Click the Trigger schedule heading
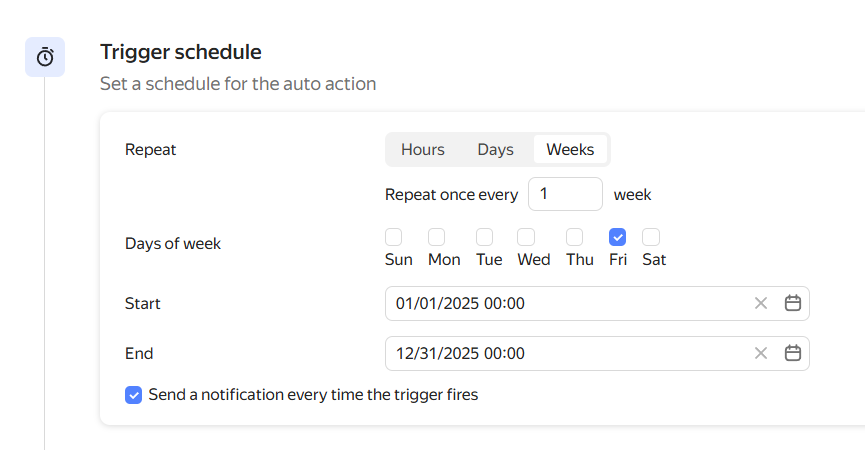Image resolution: width=865 pixels, height=450 pixels. coord(180,52)
